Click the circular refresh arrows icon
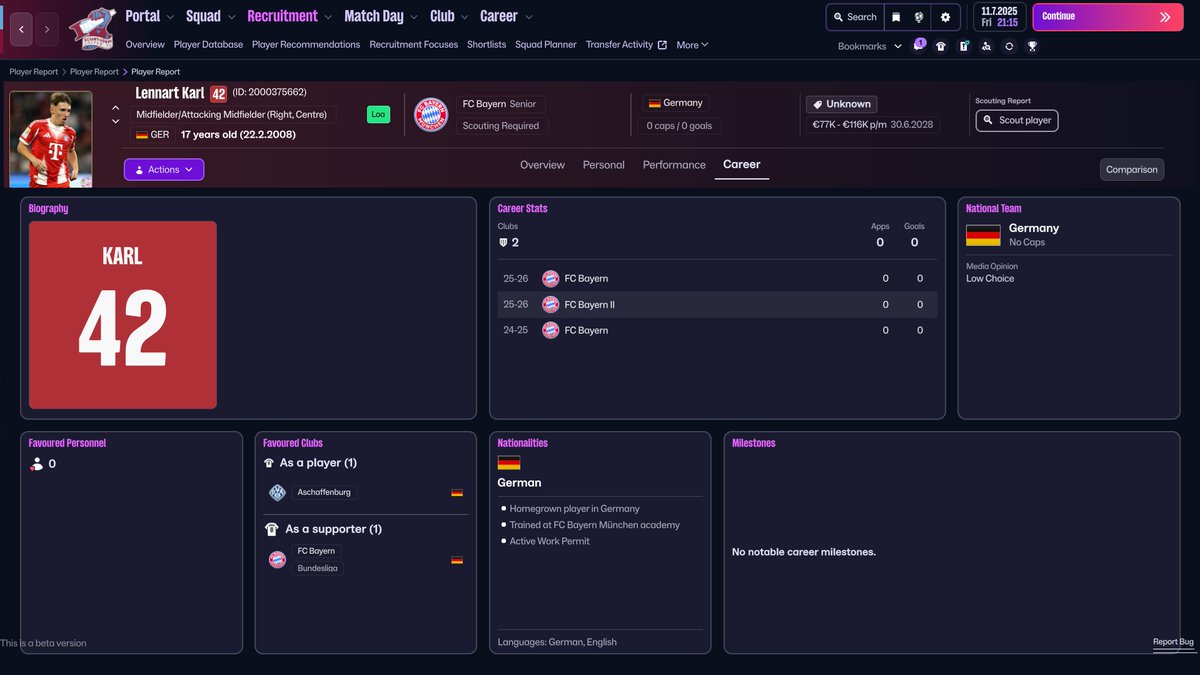 [x=1009, y=46]
